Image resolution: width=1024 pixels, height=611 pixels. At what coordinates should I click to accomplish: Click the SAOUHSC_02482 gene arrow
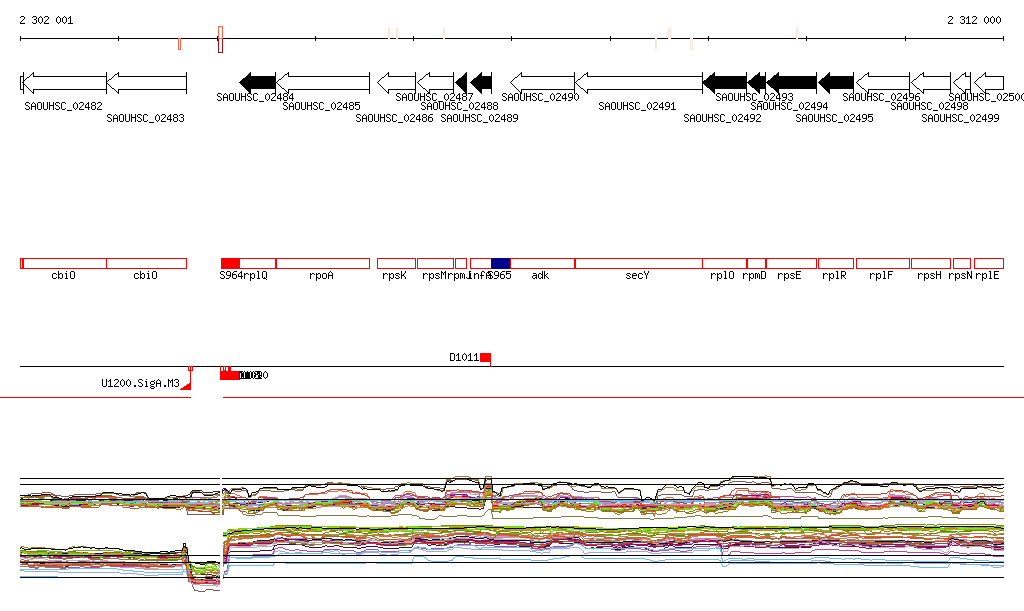pos(63,82)
